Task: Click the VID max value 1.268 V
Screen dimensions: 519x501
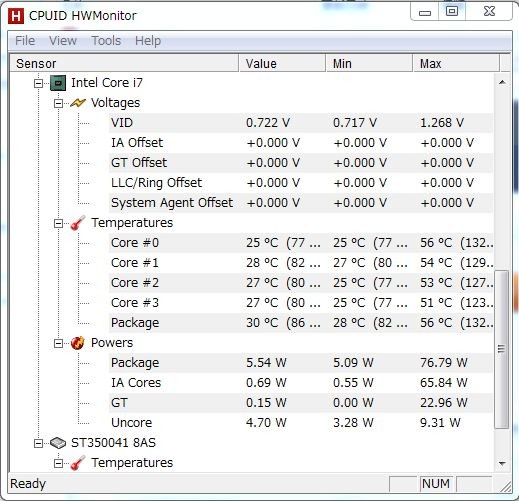Action: pos(442,123)
